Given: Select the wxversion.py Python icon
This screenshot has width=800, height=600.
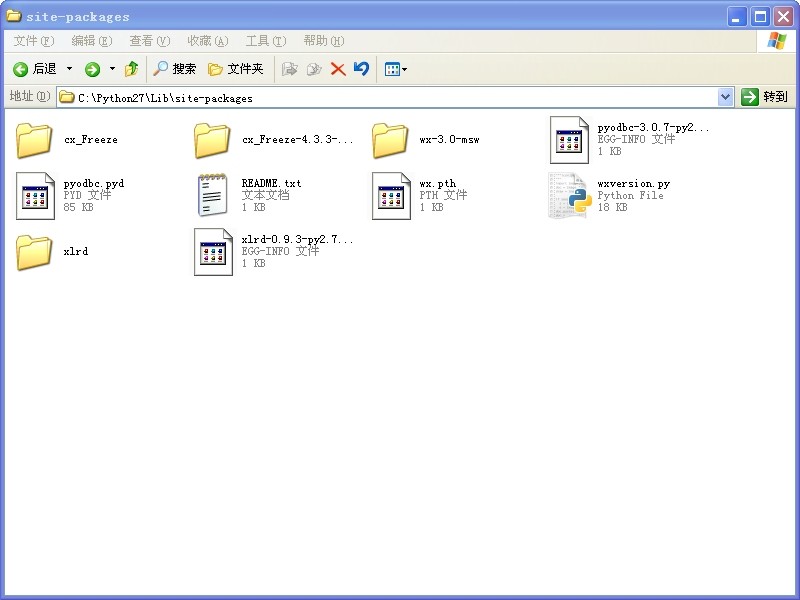Looking at the screenshot, I should coord(570,195).
